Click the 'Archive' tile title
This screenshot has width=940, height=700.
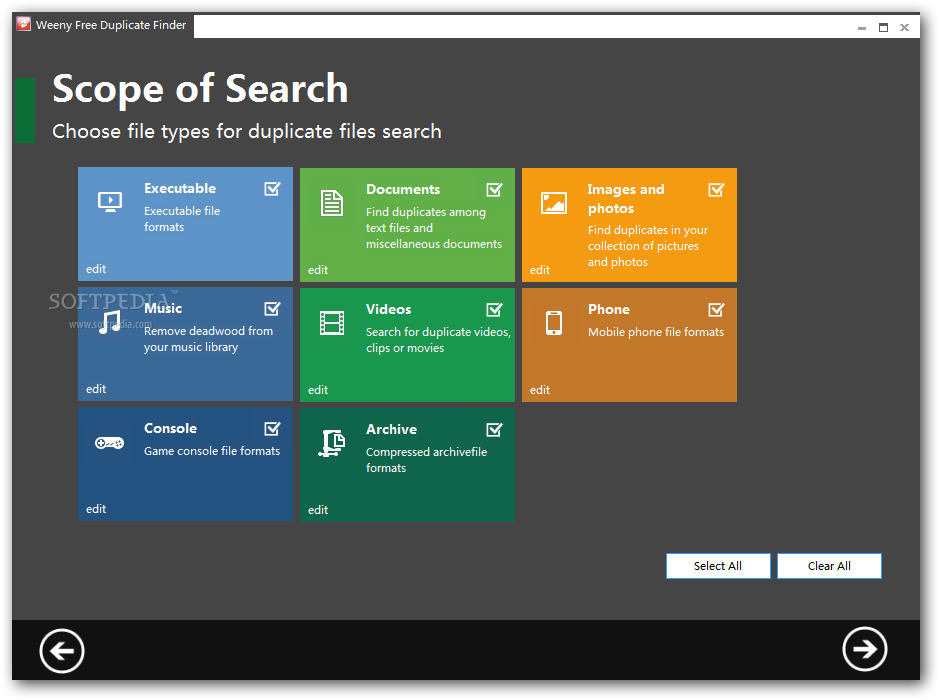click(391, 429)
